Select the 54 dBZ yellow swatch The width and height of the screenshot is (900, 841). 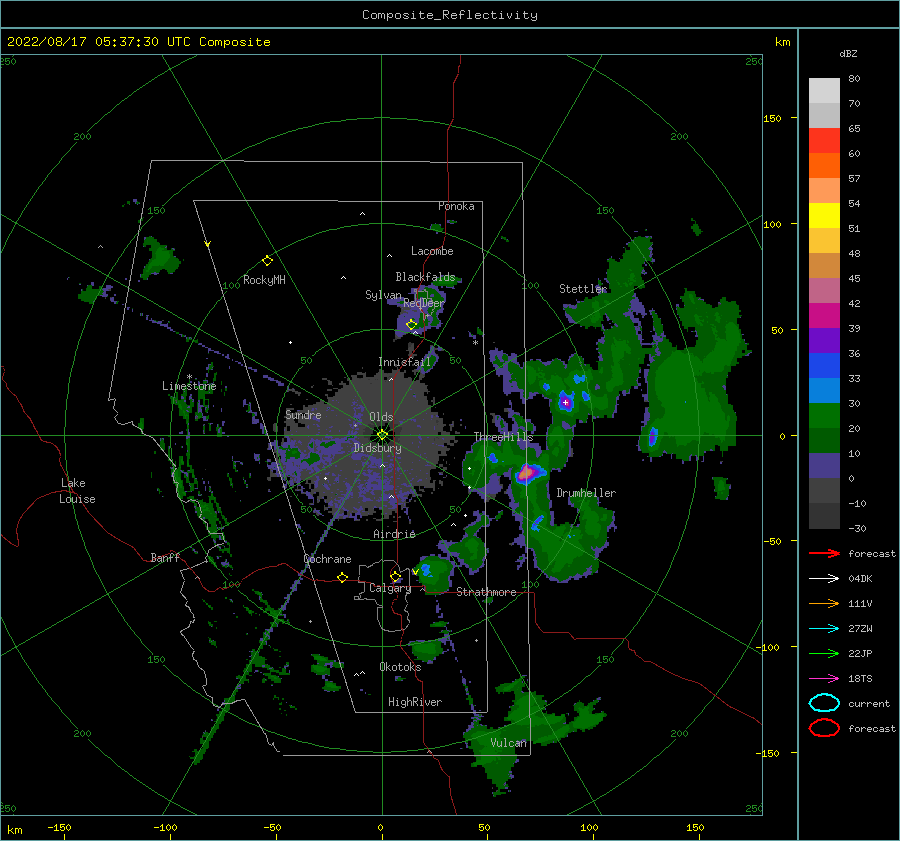click(x=824, y=215)
